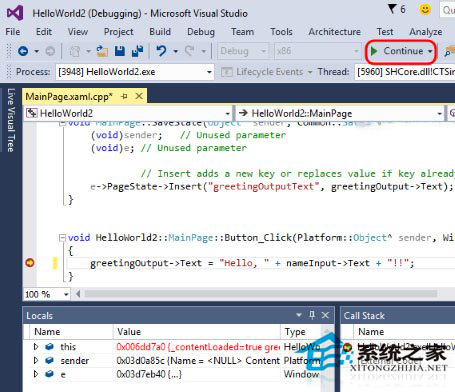Screen dimensions: 455x392
Task: Open file using the folder icon
Action: click(102, 51)
